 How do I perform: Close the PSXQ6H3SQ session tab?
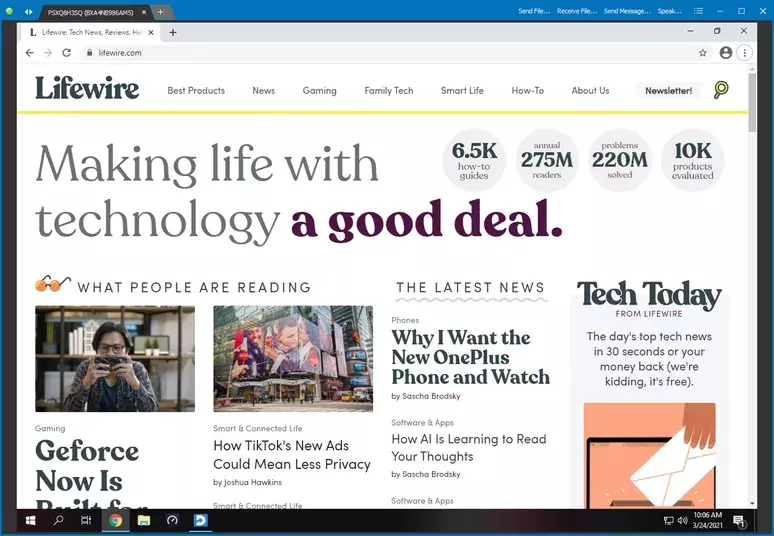(144, 12)
